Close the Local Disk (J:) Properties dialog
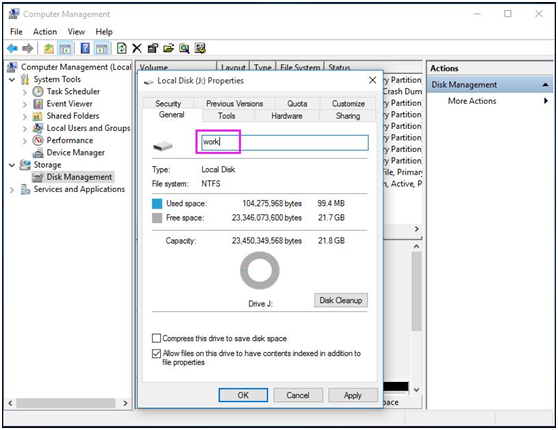Image resolution: width=558 pixels, height=430 pixels. tap(372, 80)
